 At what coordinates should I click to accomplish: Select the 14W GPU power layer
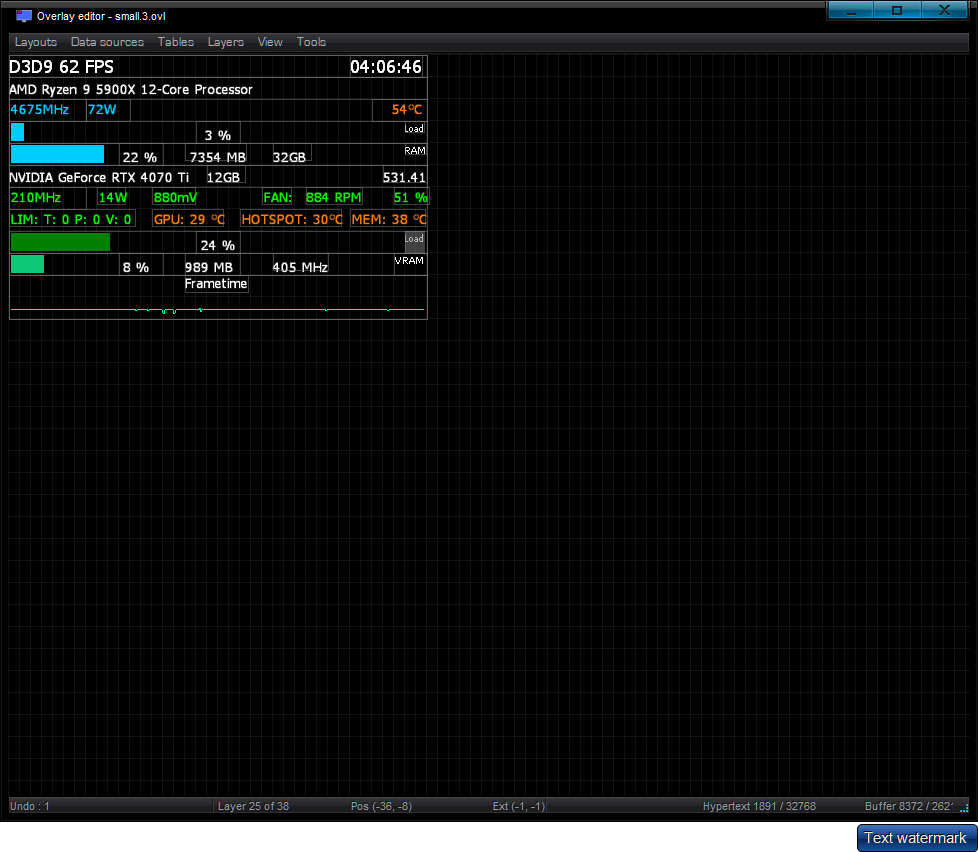[113, 198]
